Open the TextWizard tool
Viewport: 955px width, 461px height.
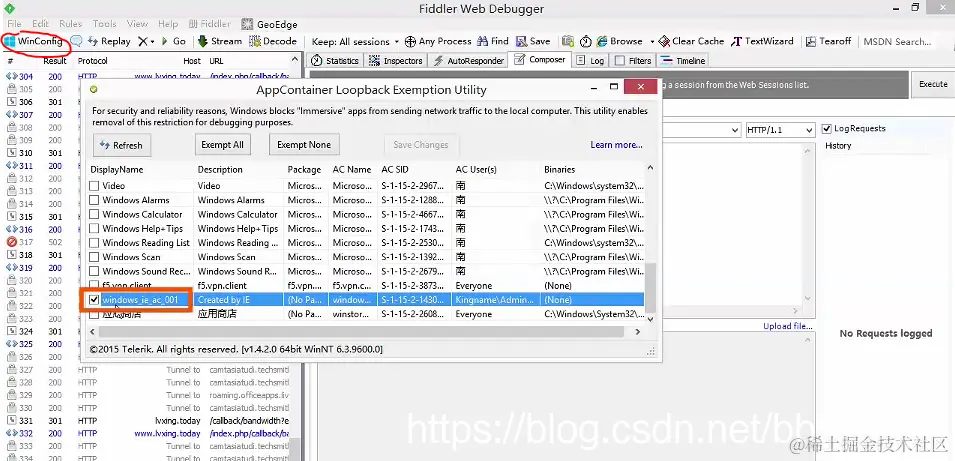tap(762, 41)
